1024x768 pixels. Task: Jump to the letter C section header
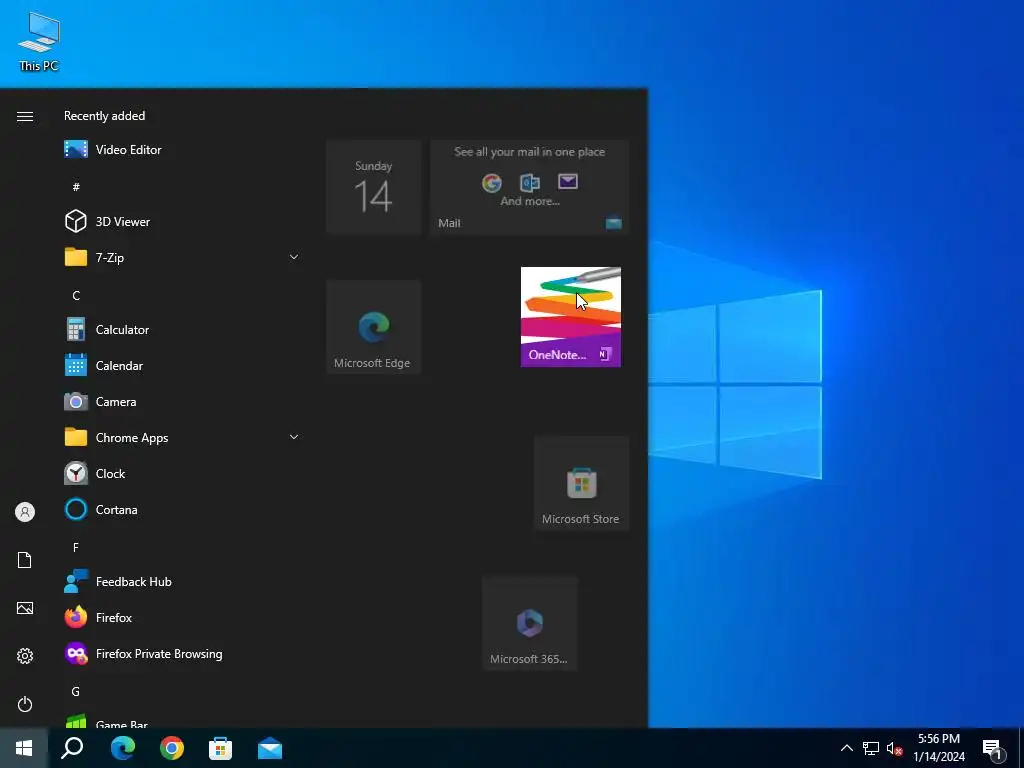76,296
